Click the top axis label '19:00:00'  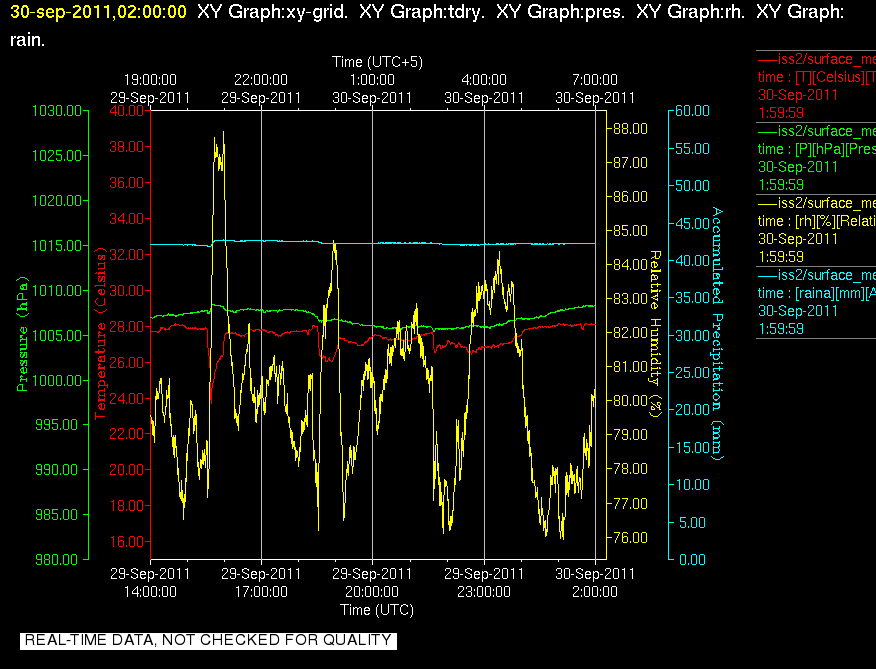pos(150,80)
